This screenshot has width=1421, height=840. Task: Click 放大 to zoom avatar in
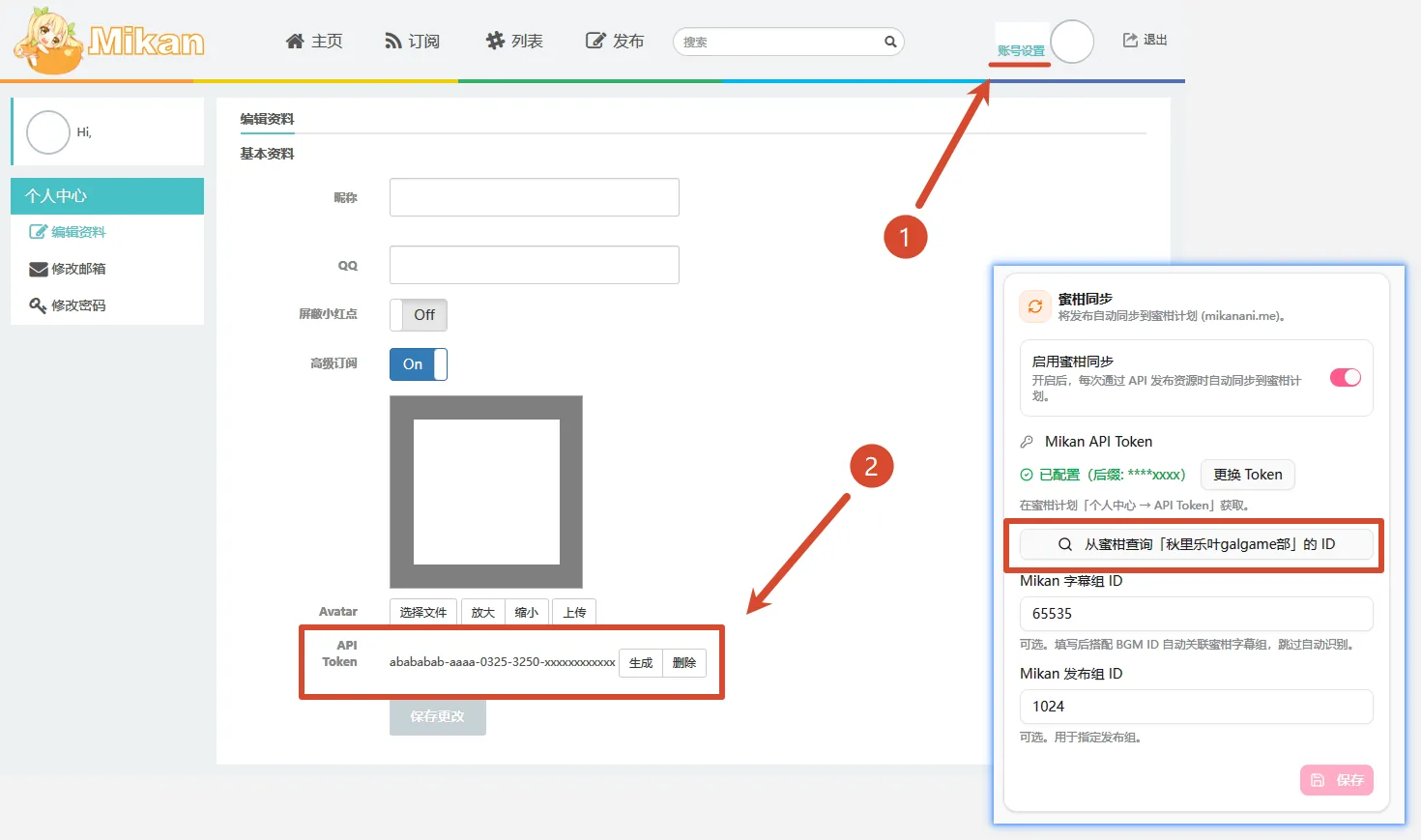pyautogui.click(x=483, y=612)
